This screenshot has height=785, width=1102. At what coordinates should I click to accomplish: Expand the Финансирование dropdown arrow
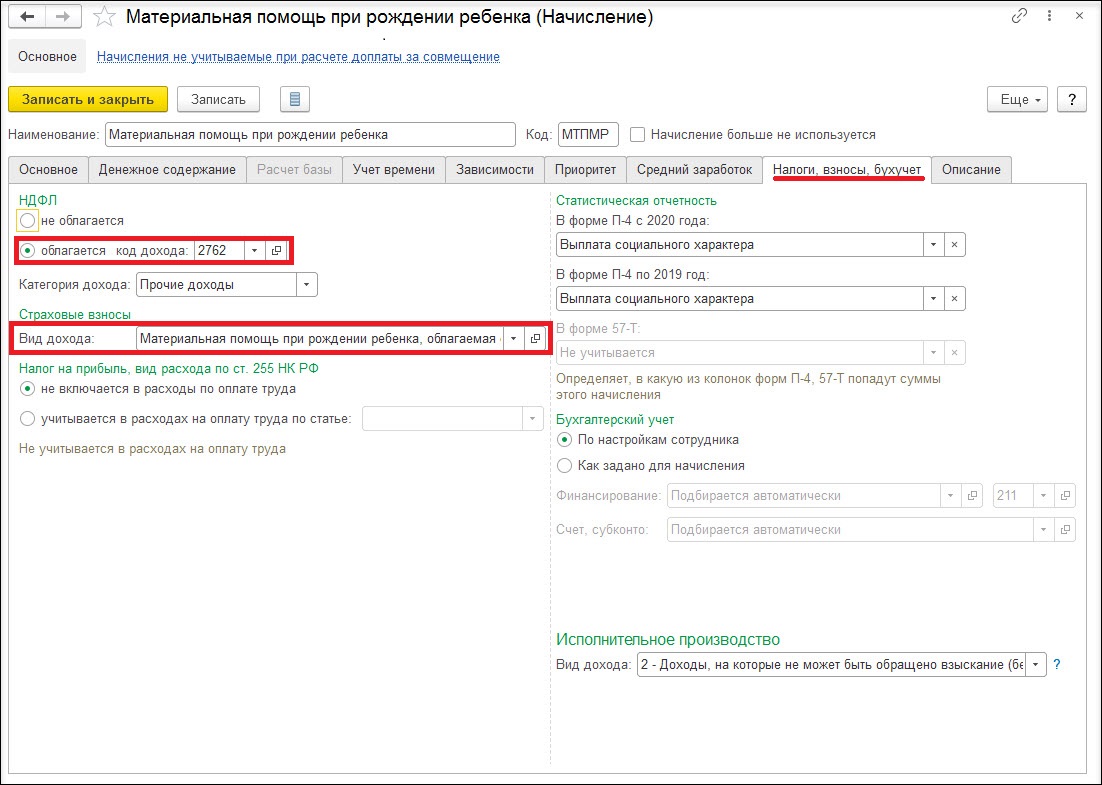[950, 495]
